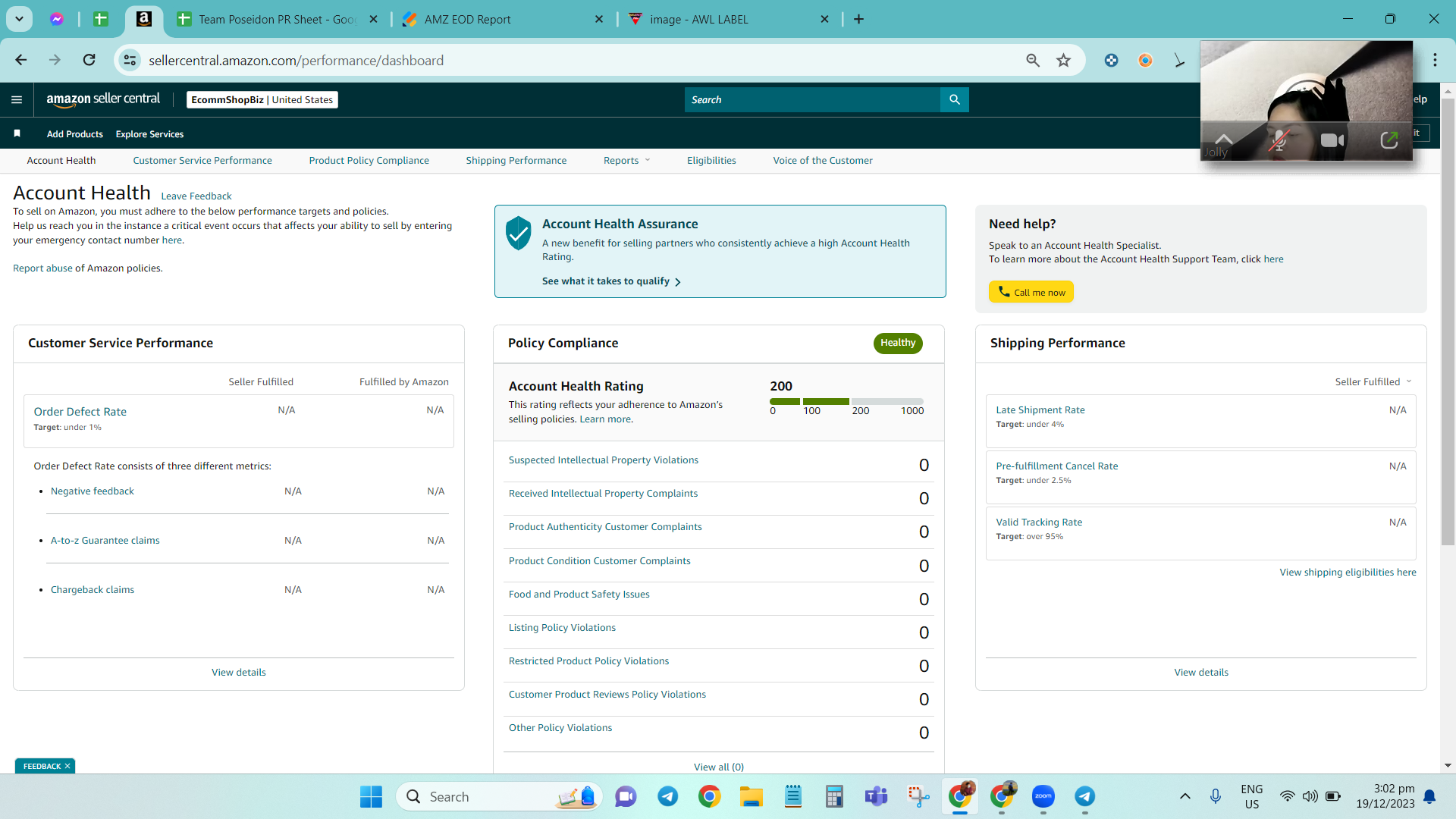
Task: Open the Windows Start menu
Action: [x=371, y=796]
